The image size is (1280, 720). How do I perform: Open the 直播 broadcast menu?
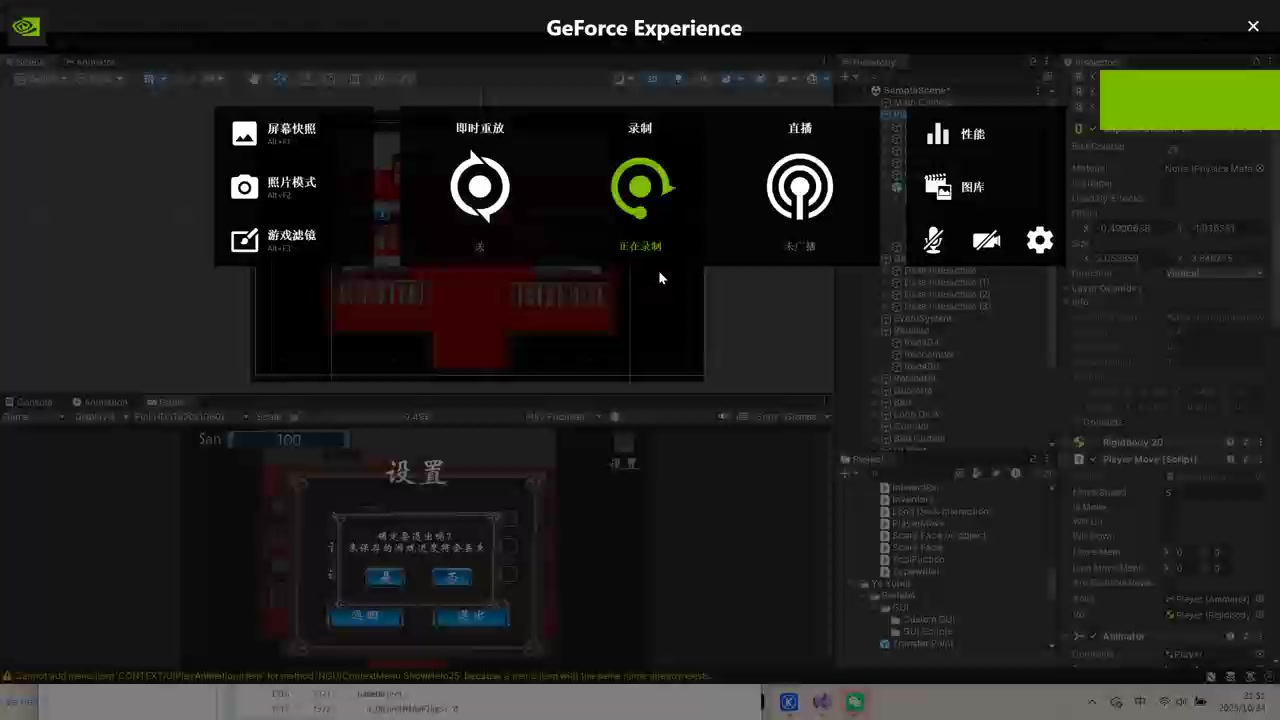[x=799, y=186]
